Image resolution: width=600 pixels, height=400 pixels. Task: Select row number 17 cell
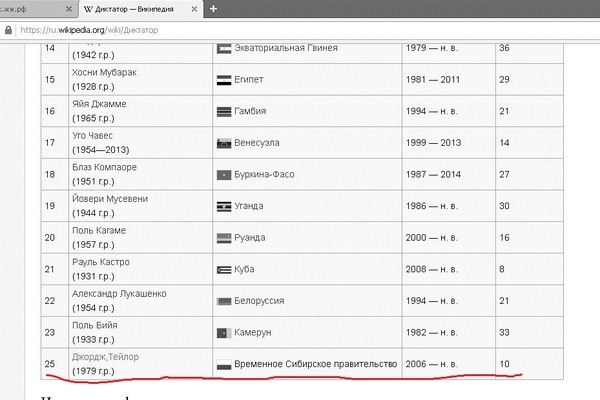55,143
